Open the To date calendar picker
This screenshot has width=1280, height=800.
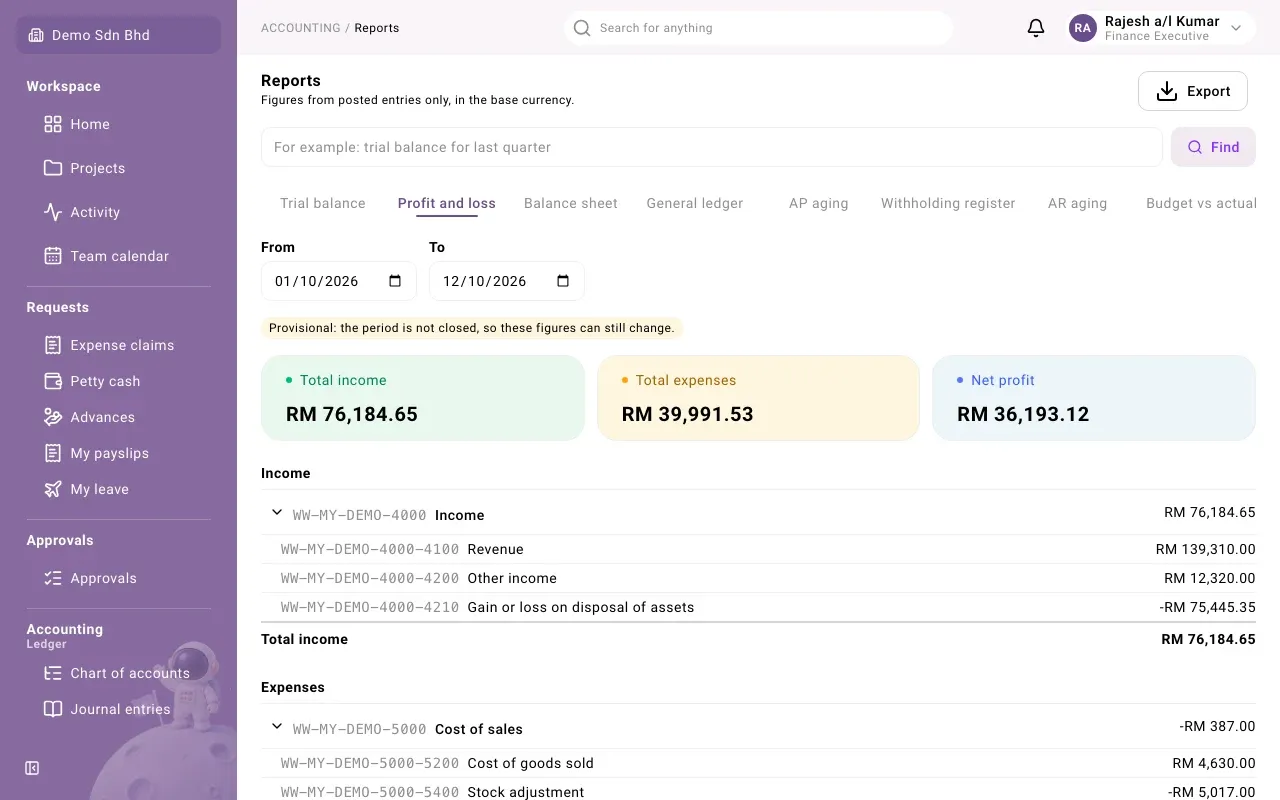pyautogui.click(x=563, y=281)
